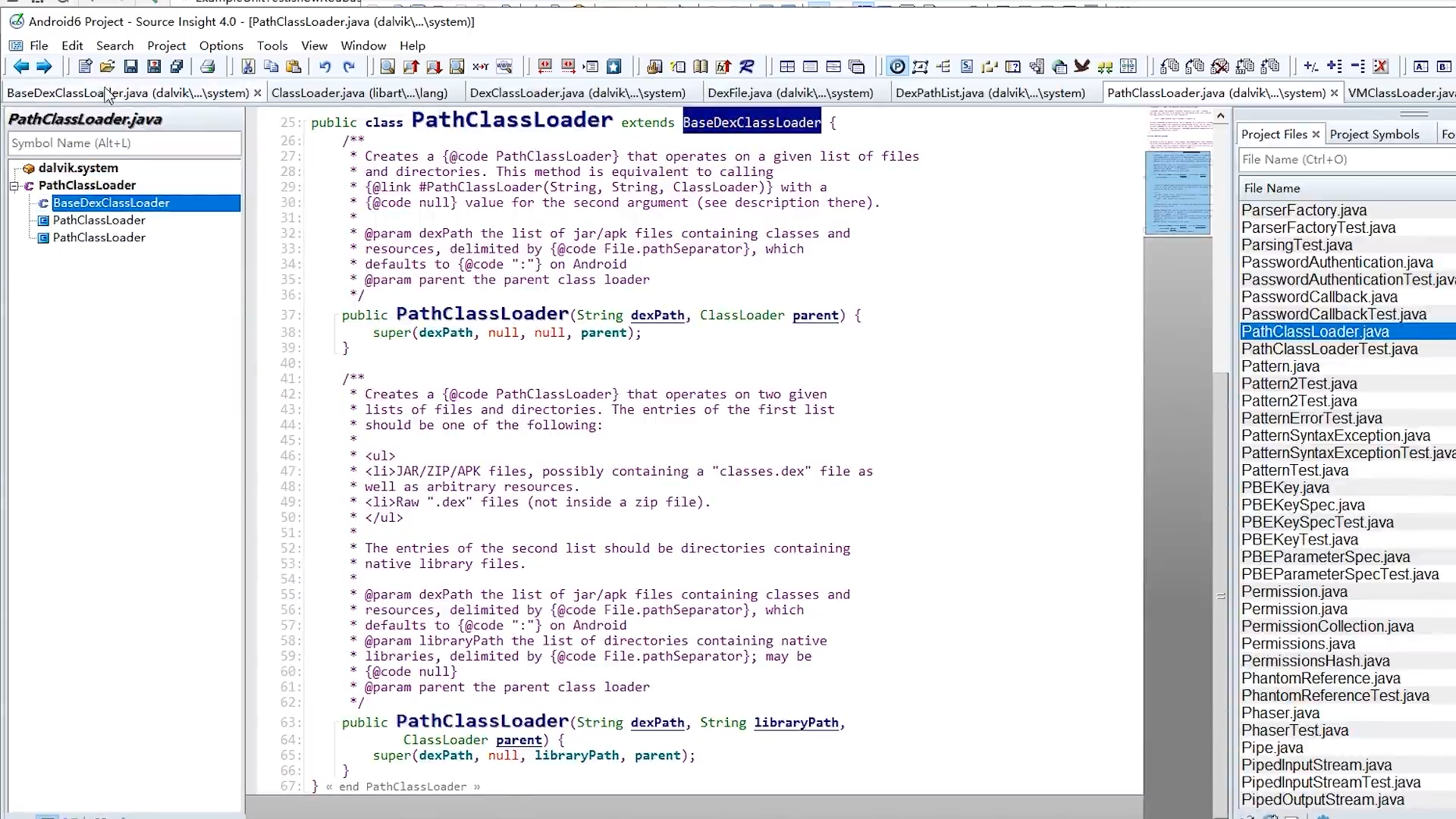
Task: Click the bookmark star toolbar icon
Action: [x=614, y=67]
